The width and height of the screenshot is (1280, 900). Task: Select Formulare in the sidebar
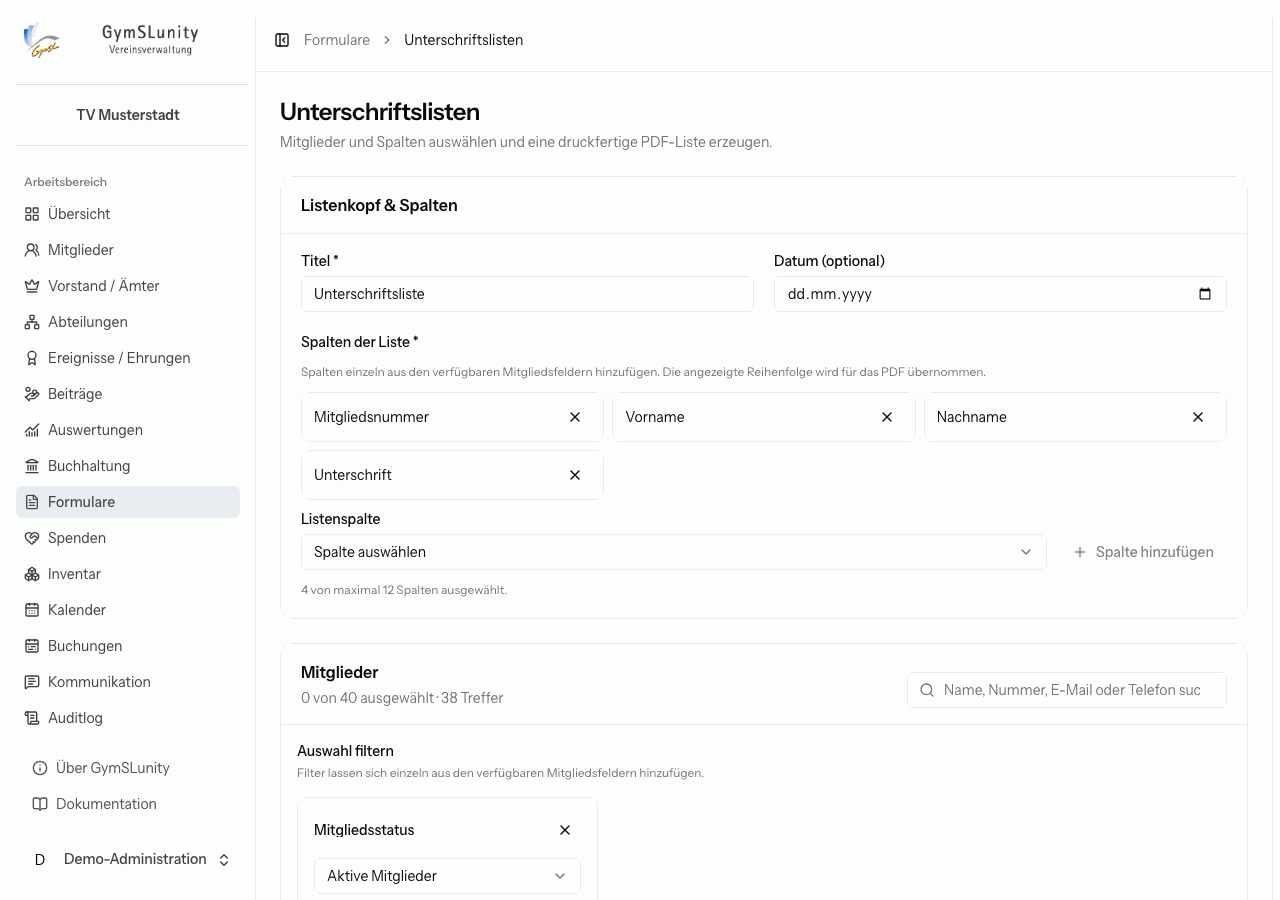[x=128, y=502]
